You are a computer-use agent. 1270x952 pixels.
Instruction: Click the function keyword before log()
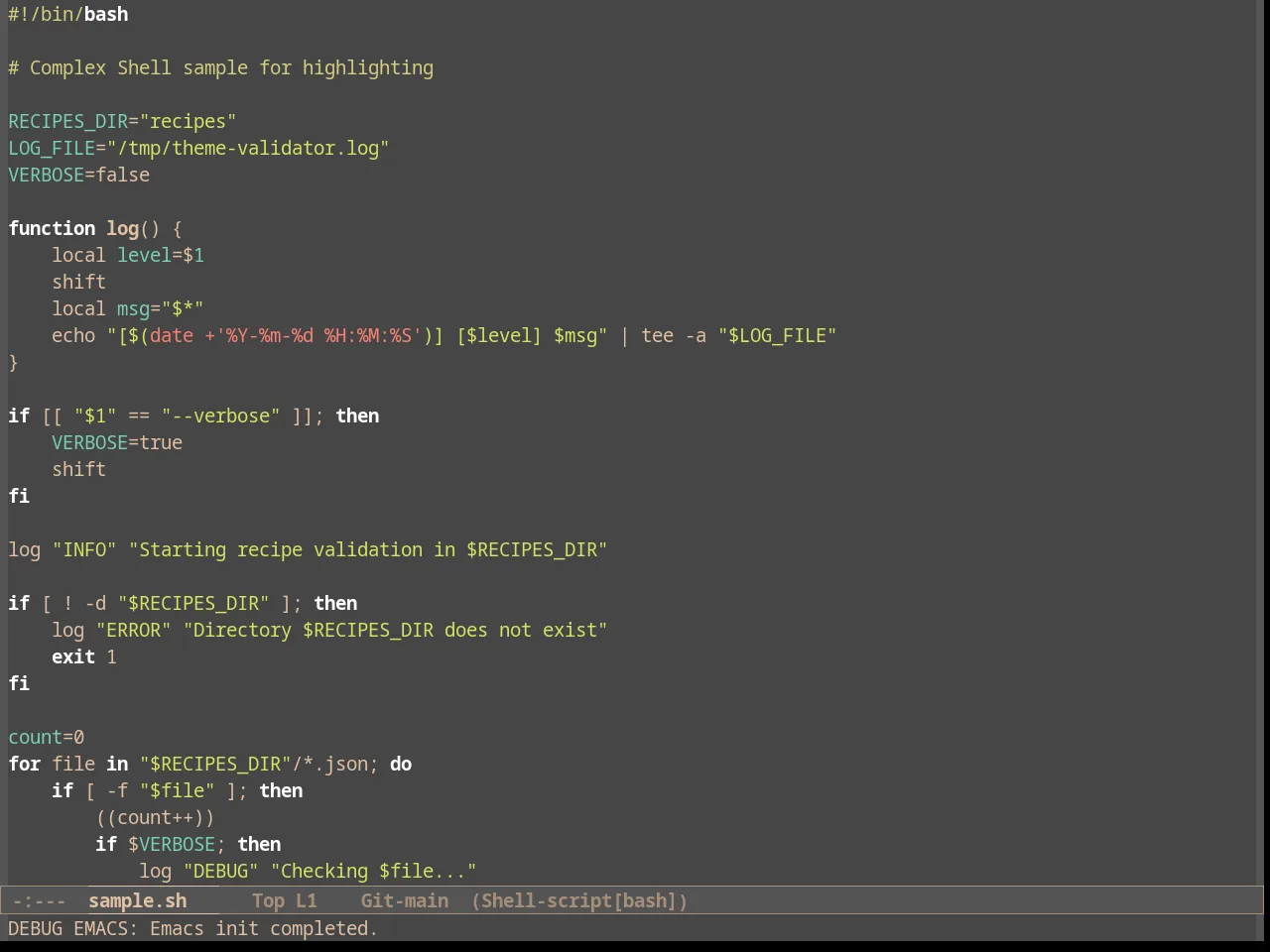click(52, 228)
